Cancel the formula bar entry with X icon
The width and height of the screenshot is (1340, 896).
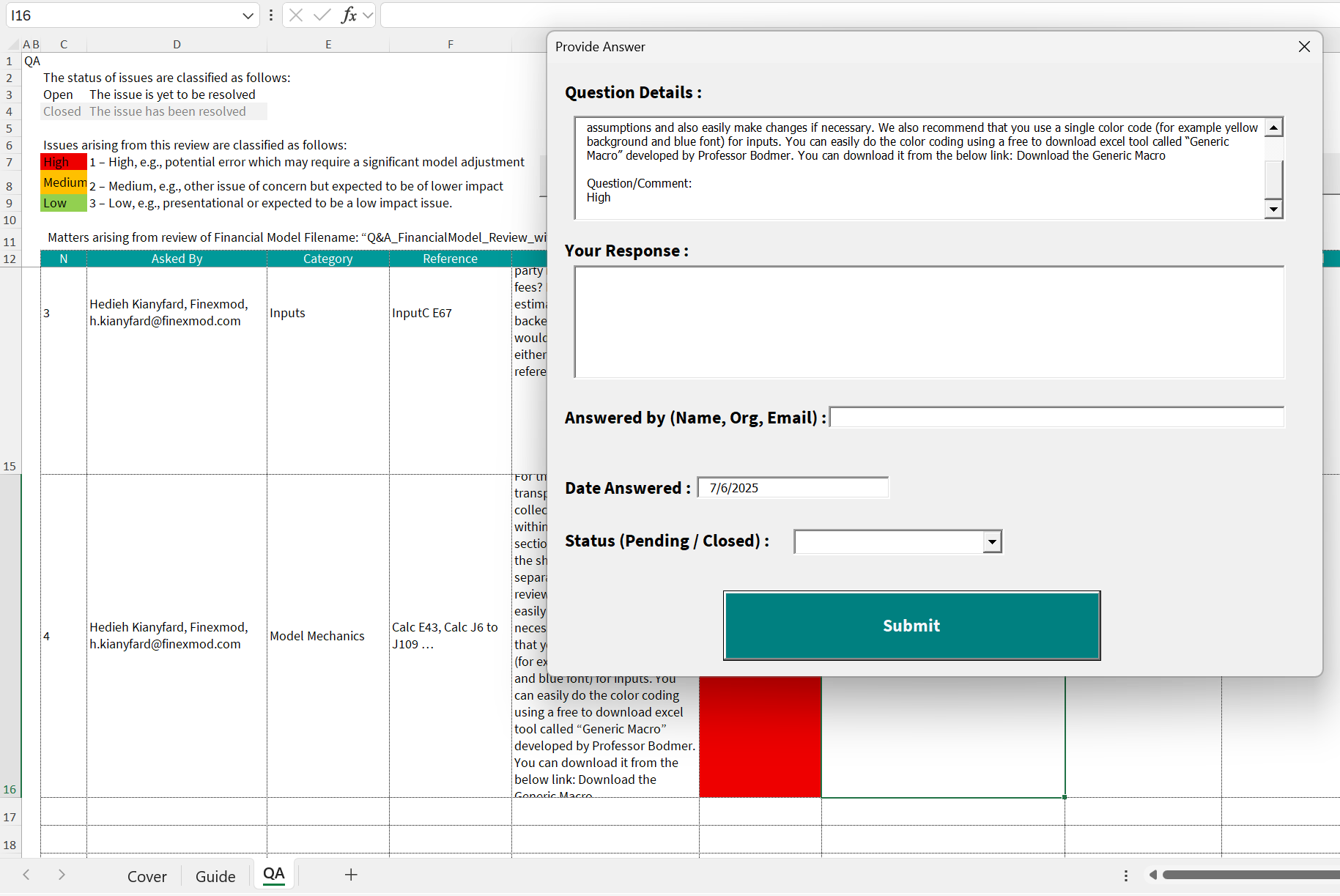click(x=296, y=15)
